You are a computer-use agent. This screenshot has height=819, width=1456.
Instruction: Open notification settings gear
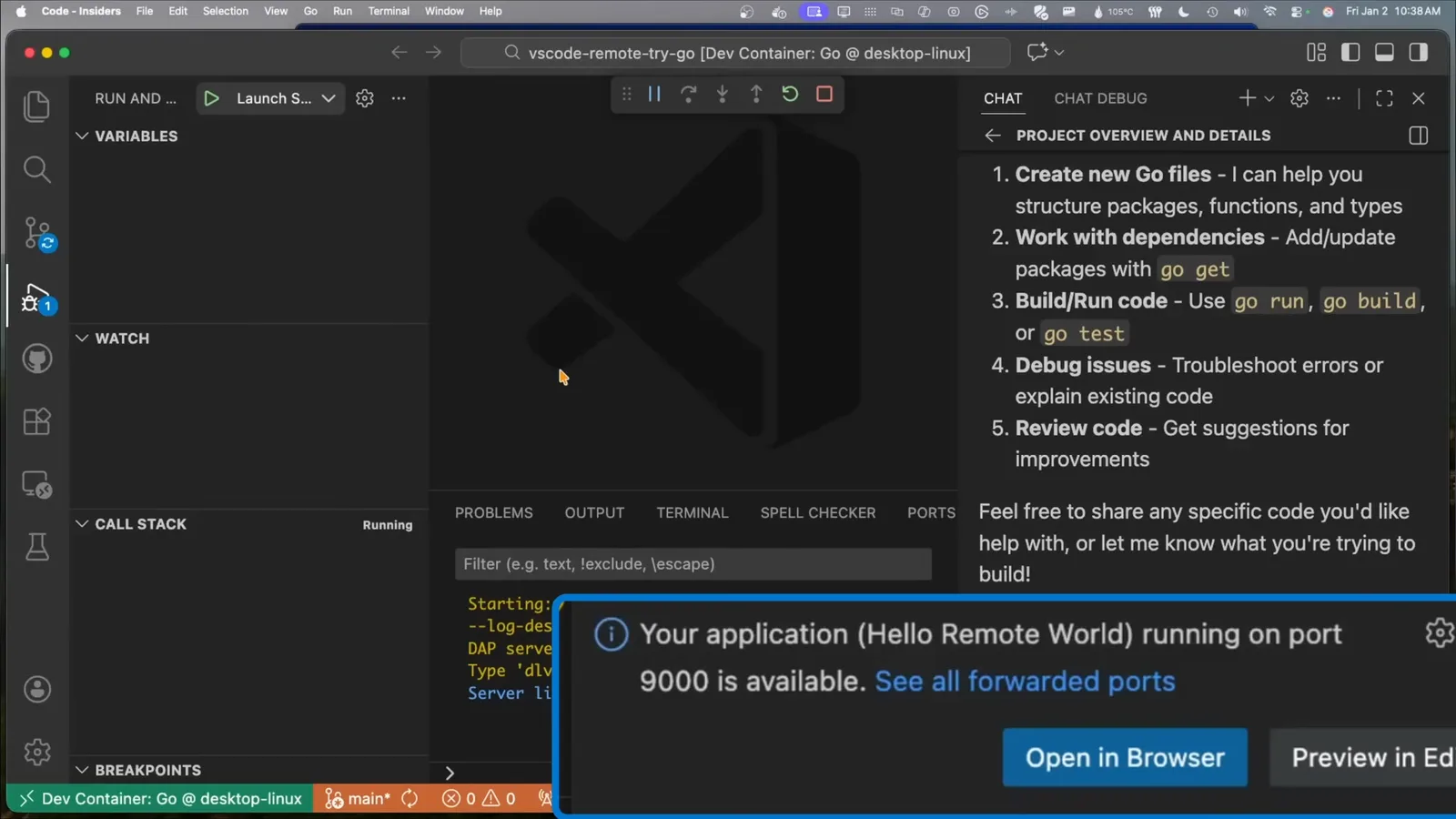click(1440, 632)
